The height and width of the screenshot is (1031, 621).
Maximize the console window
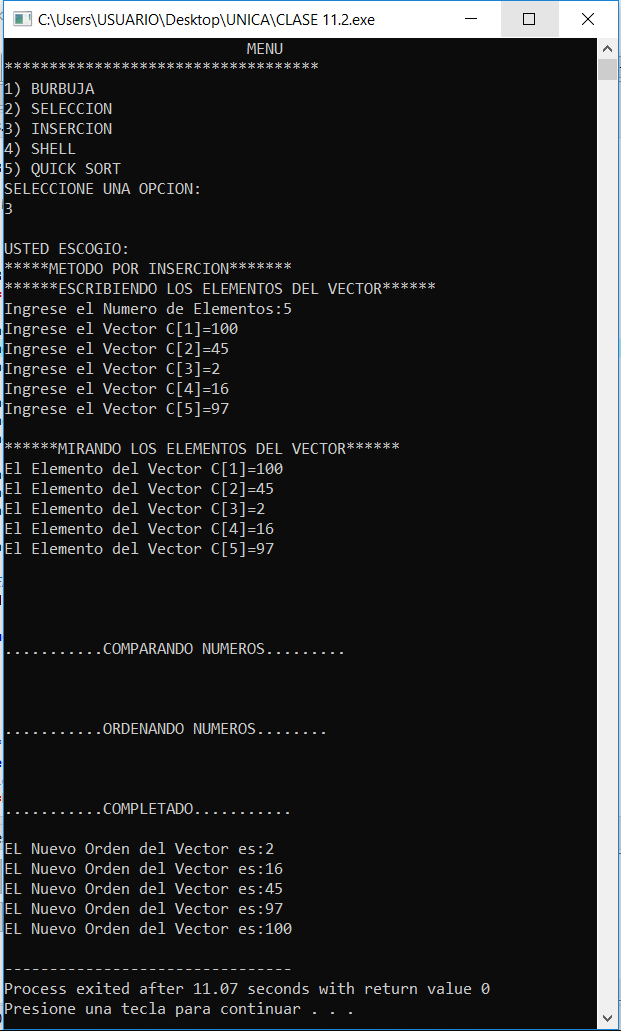tap(529, 20)
